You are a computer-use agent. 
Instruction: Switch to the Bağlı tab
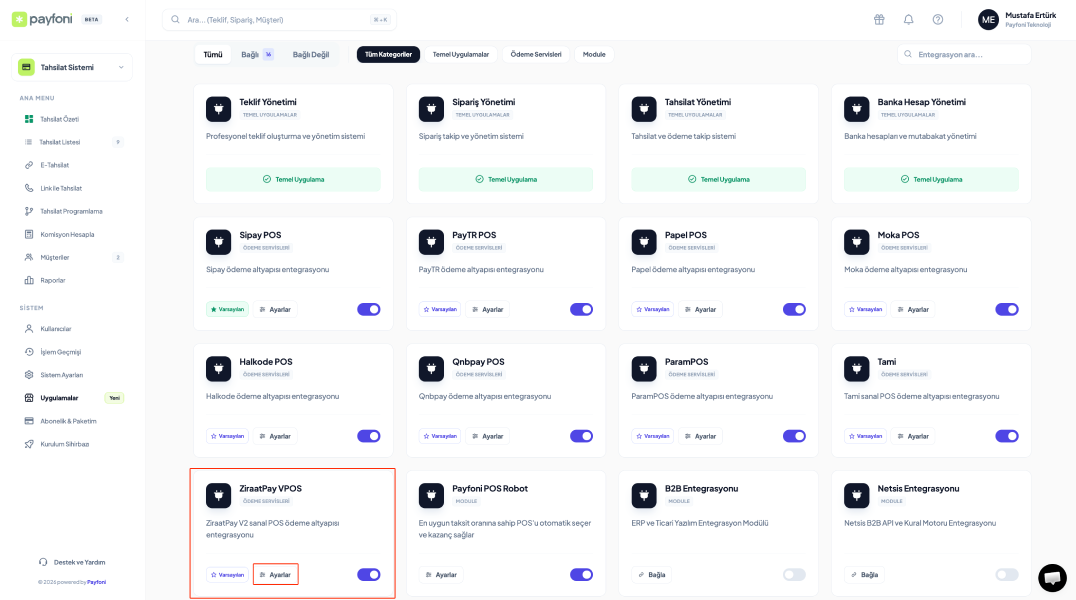pos(256,54)
